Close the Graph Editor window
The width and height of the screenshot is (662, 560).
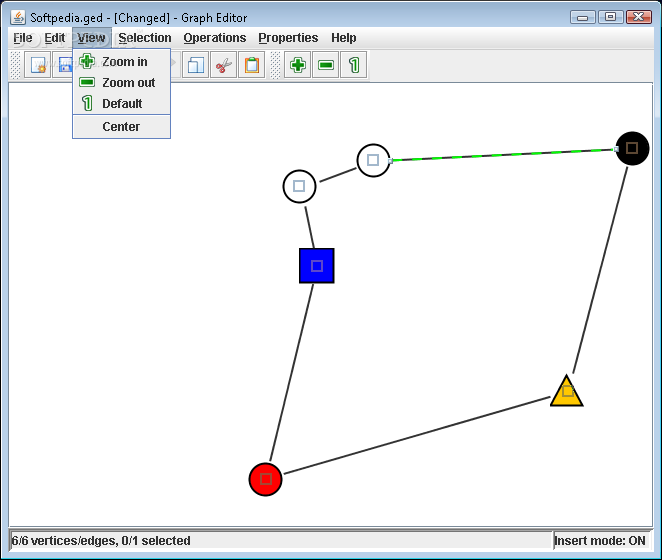point(639,17)
